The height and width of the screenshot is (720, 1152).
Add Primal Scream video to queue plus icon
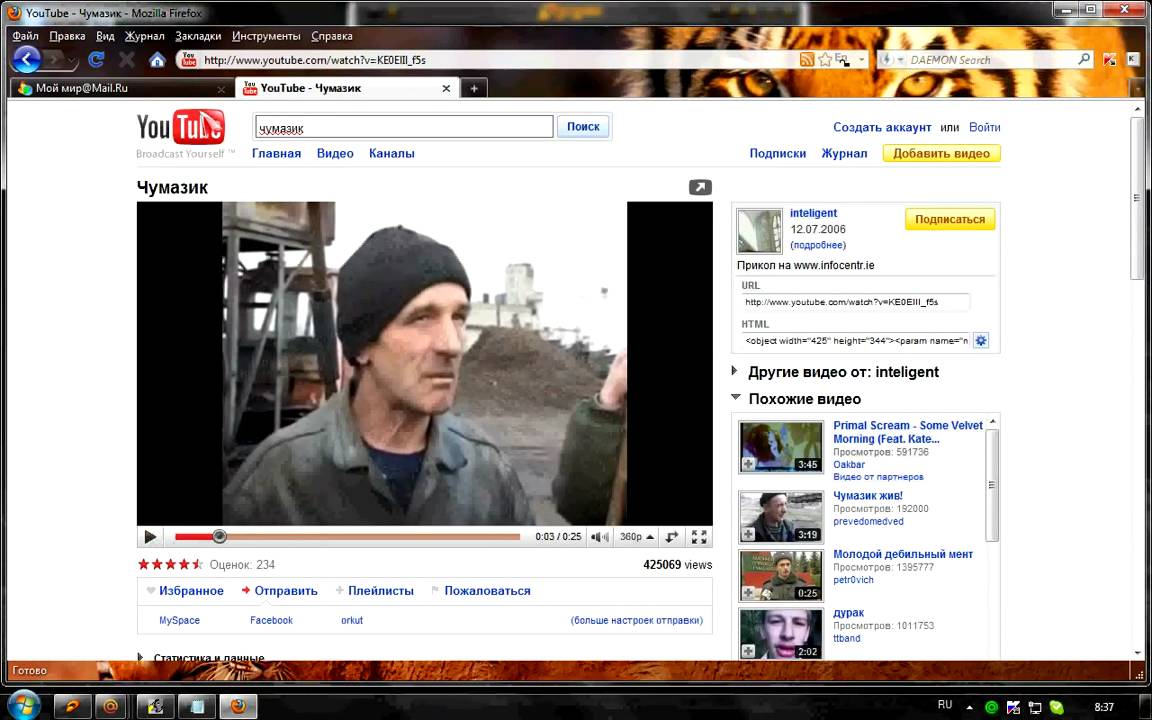coord(748,464)
